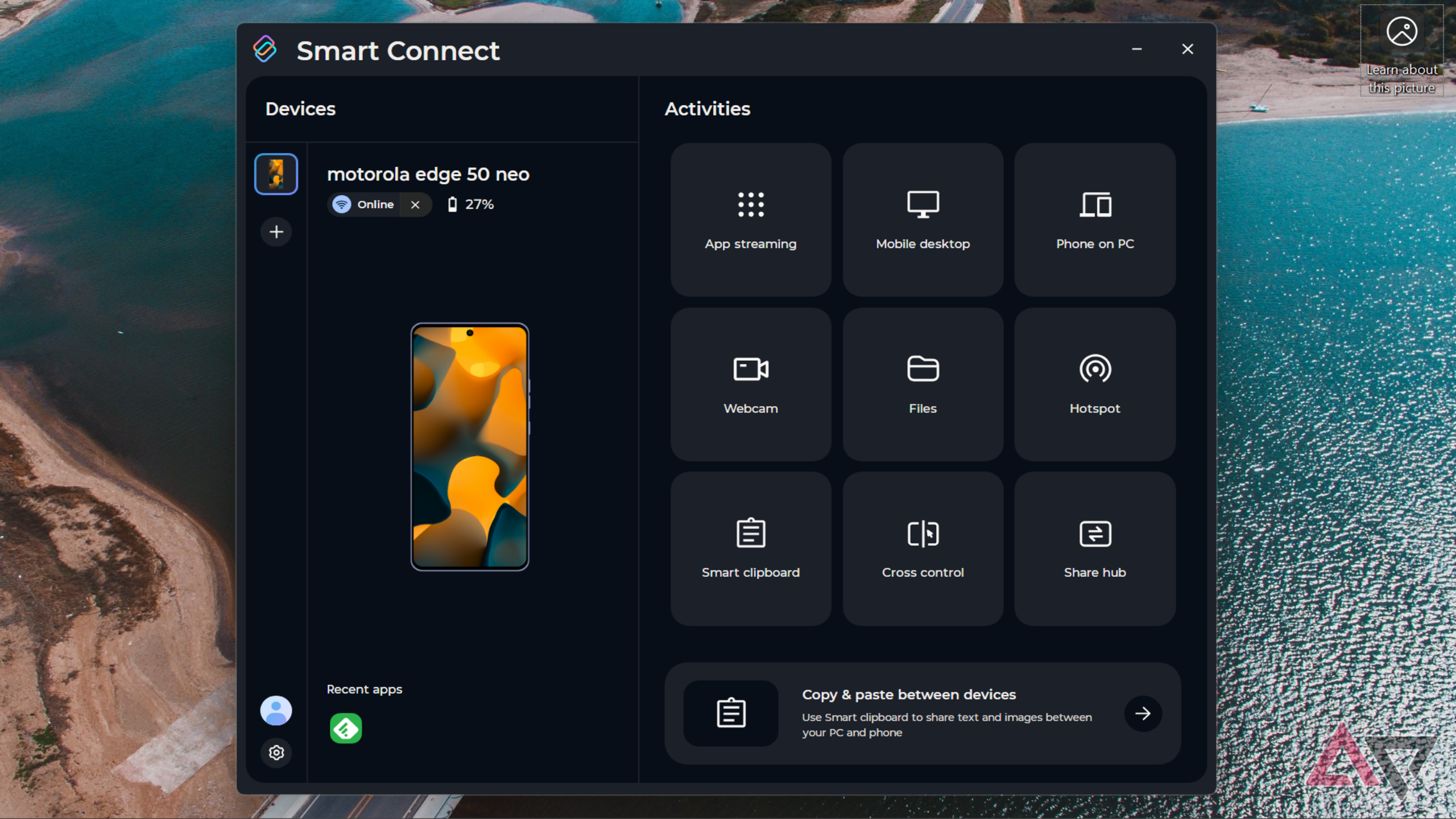Open the user account avatar

pos(276,710)
